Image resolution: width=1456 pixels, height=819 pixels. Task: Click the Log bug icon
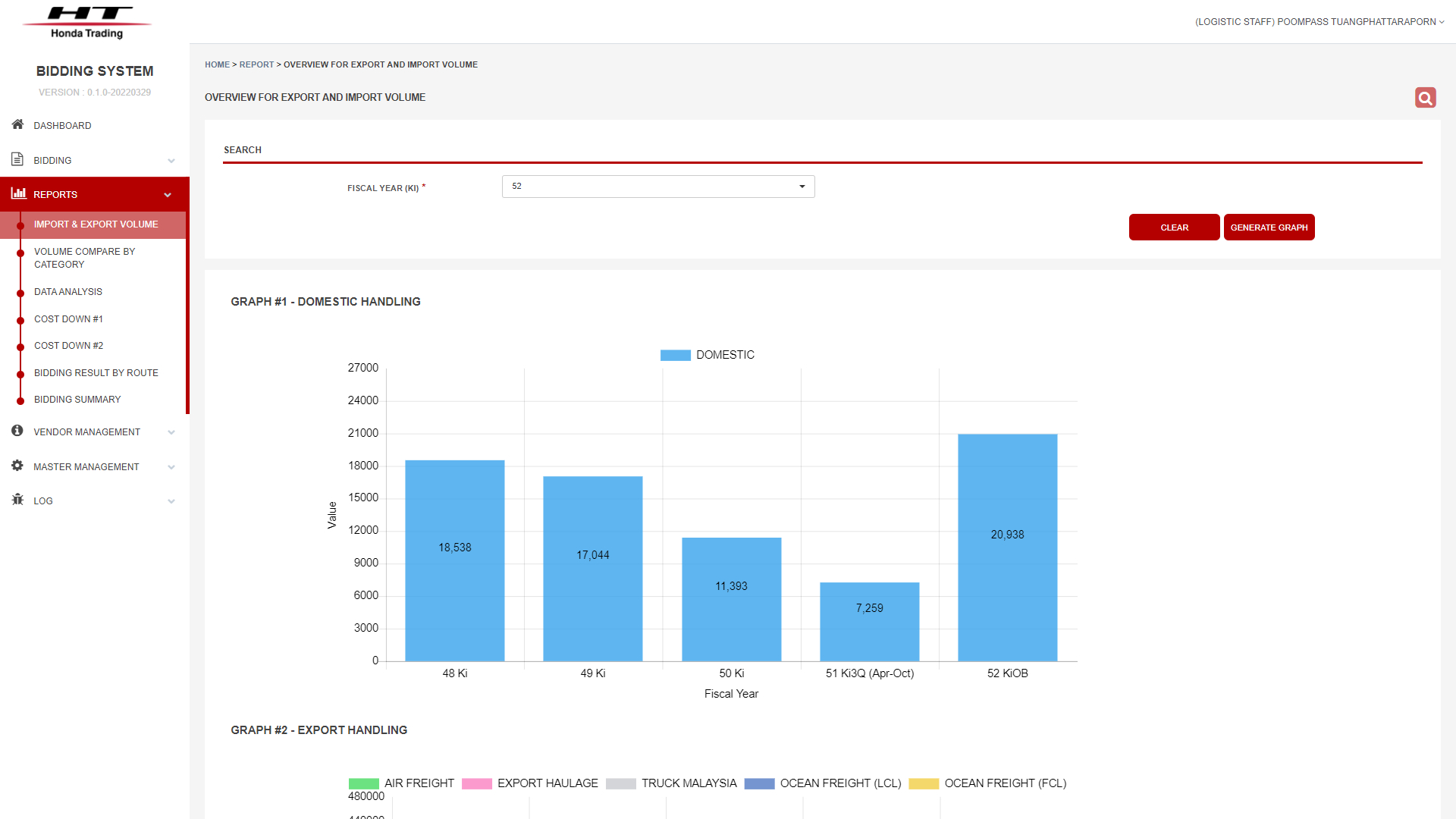pos(17,500)
